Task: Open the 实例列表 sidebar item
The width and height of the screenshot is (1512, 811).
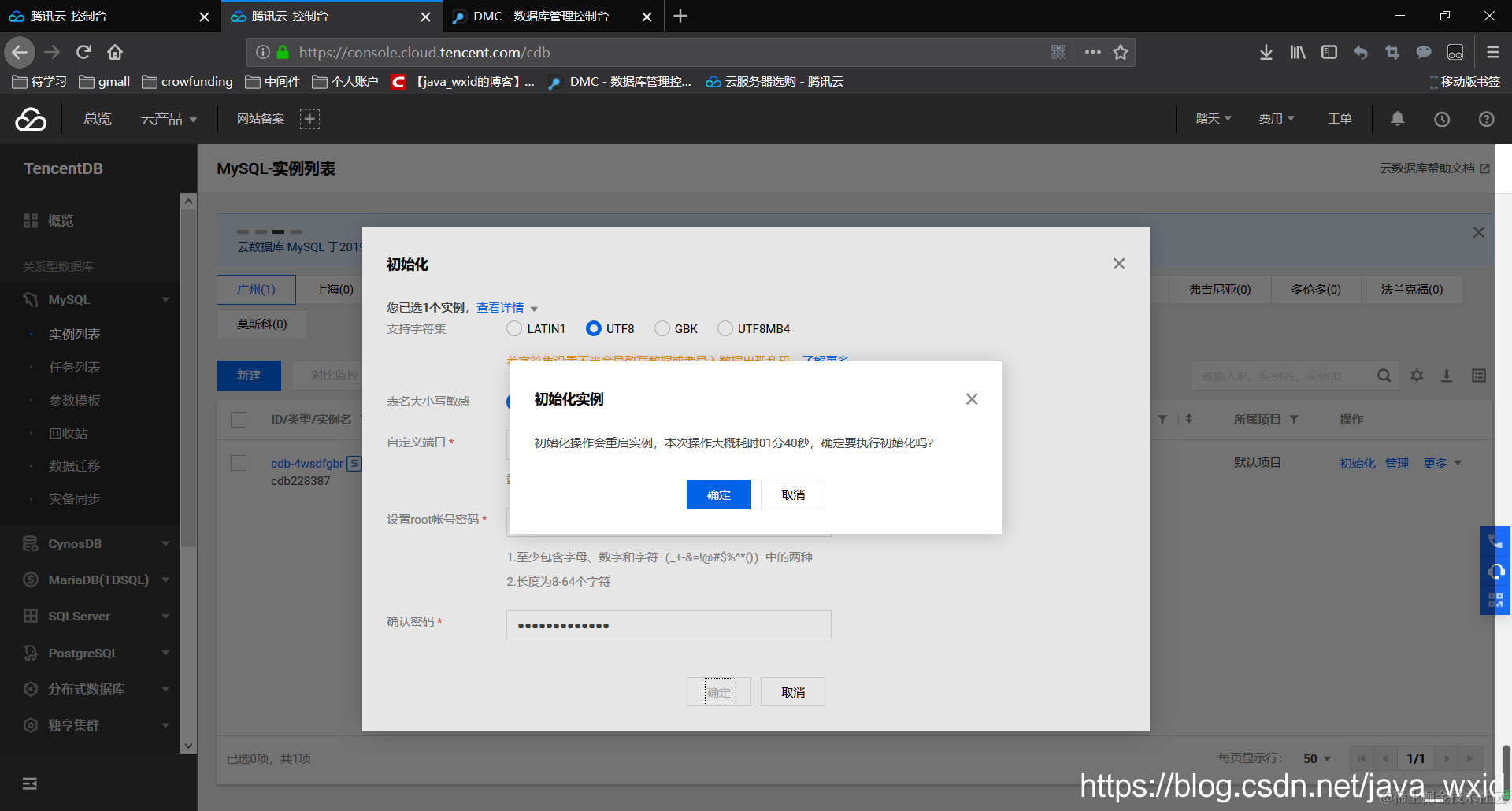Action: tap(75, 335)
